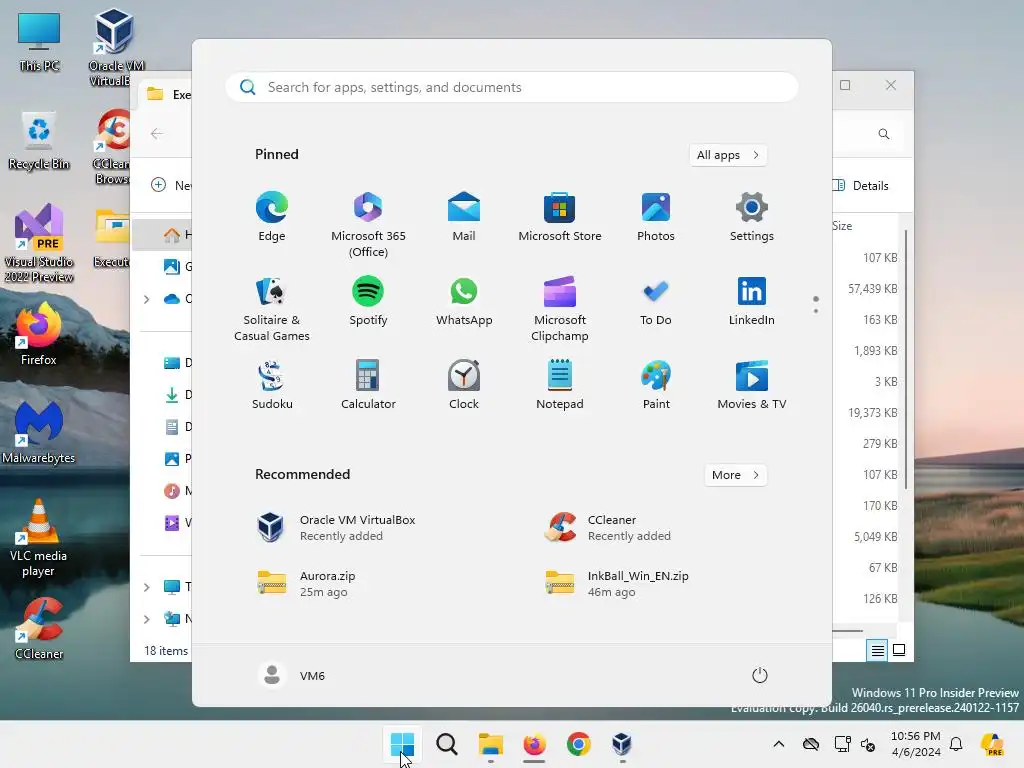This screenshot has height=768, width=1024.
Task: Select the 57,439 KB file size
Action: pos(872,289)
